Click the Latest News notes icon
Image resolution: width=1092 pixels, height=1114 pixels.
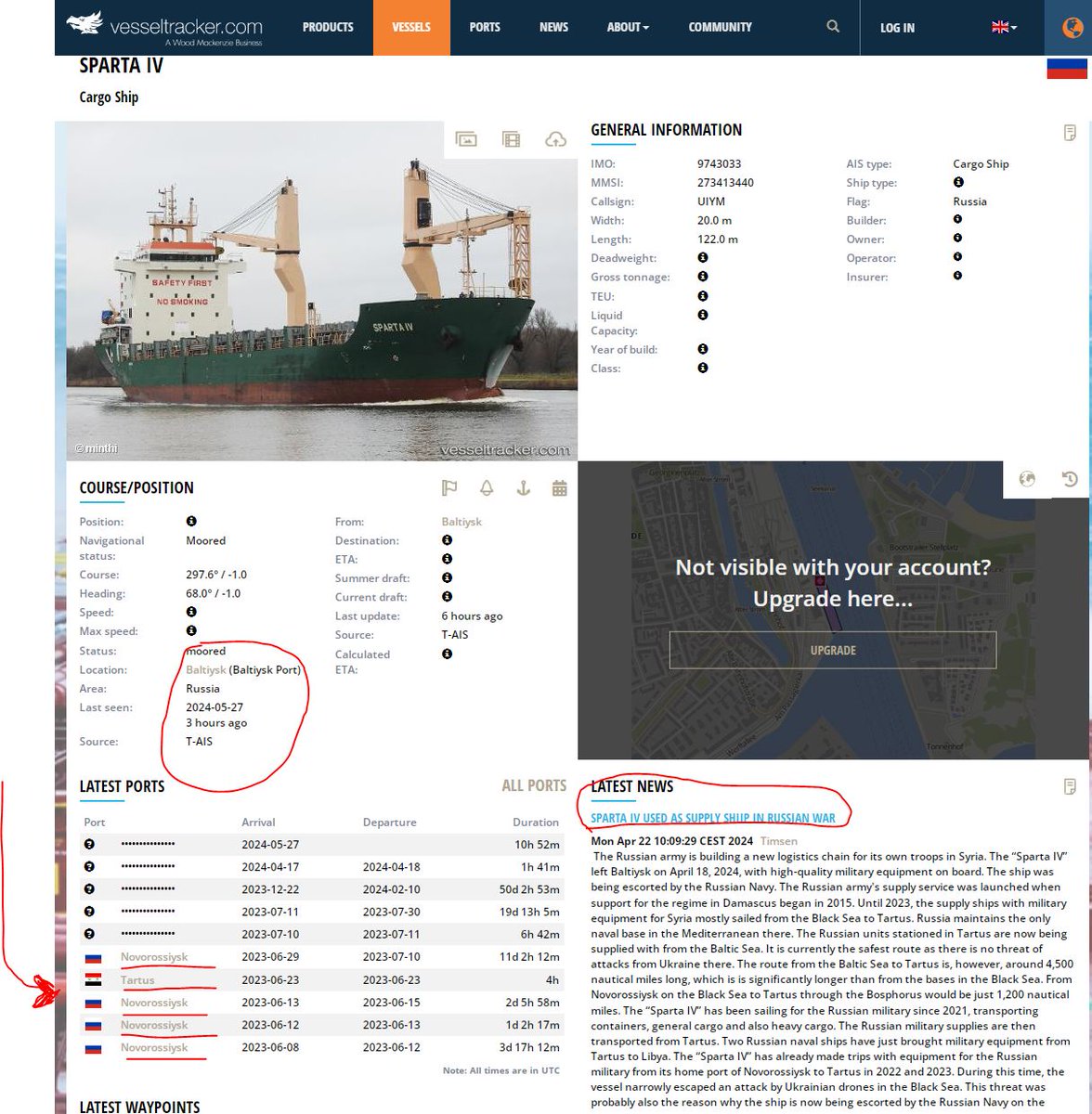click(x=1070, y=786)
